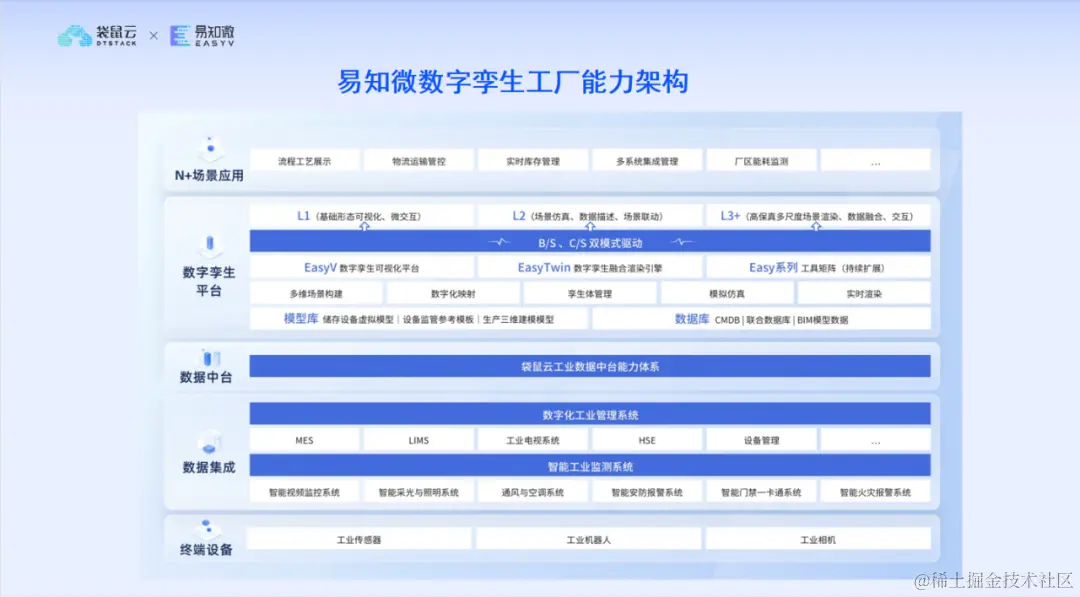1080x597 pixels.
Task: Select the 厂区能耗监测 box
Action: (x=761, y=161)
